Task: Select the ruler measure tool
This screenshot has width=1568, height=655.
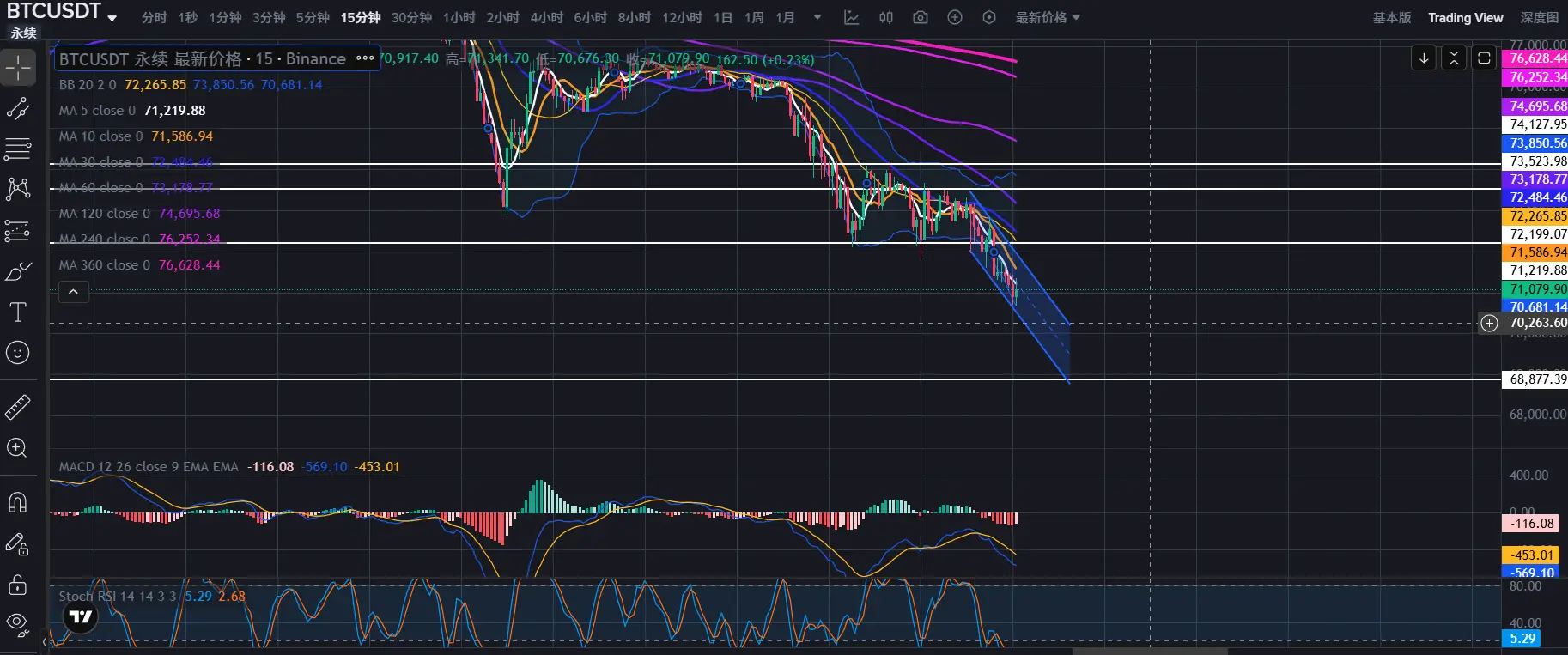Action: (18, 407)
